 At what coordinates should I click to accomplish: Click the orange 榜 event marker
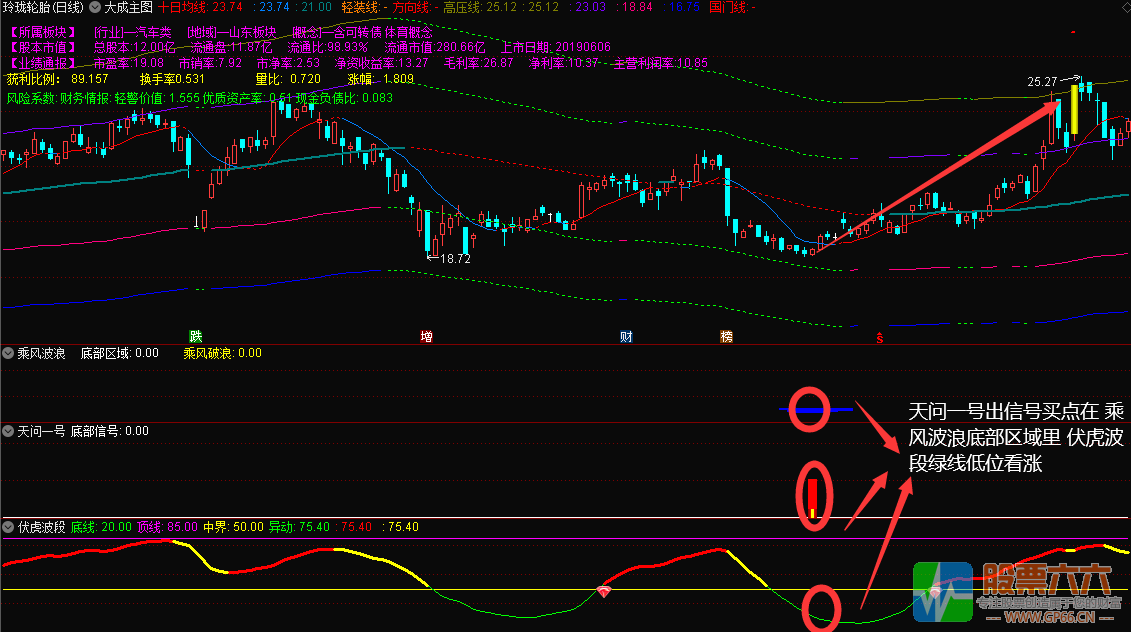726,336
